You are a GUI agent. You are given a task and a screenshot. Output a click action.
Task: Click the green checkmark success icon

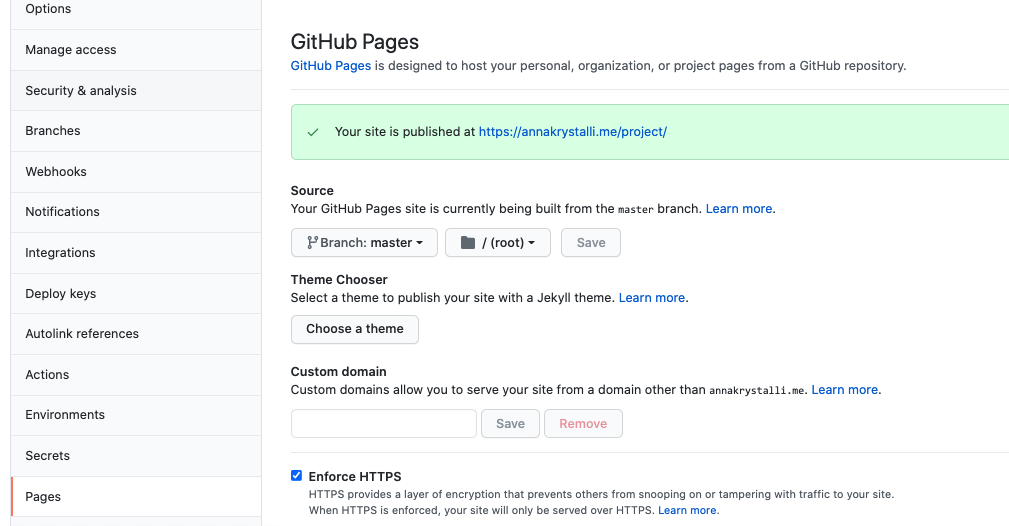(313, 132)
